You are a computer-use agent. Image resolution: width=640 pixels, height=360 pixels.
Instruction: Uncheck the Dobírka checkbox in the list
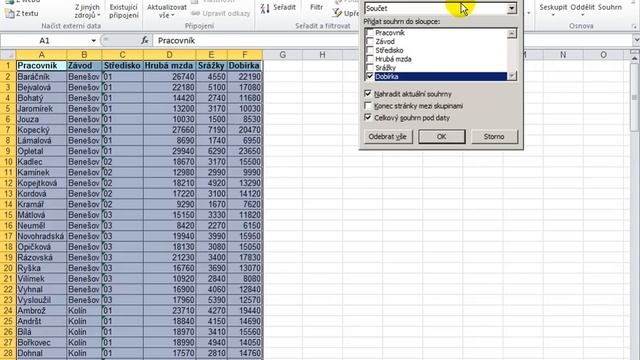click(370, 76)
